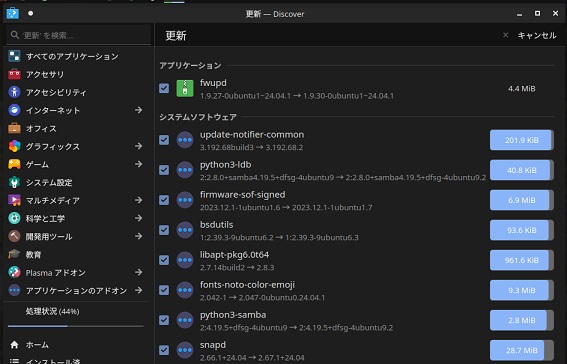
Task: Expand the Science and Engineering arrow
Action: (138, 218)
